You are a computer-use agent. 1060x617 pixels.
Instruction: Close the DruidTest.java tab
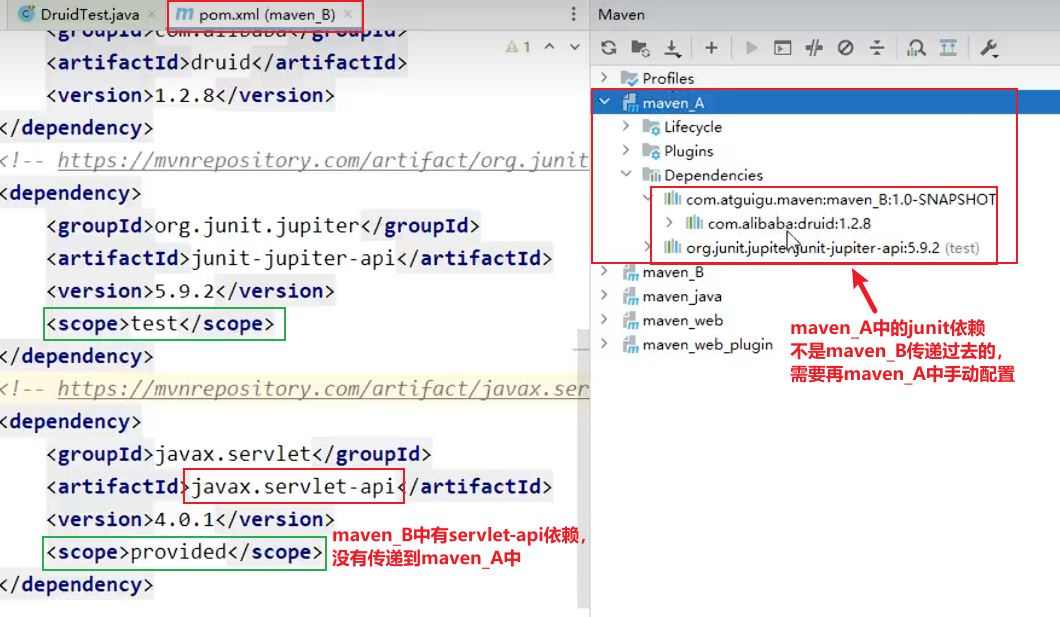(x=152, y=14)
